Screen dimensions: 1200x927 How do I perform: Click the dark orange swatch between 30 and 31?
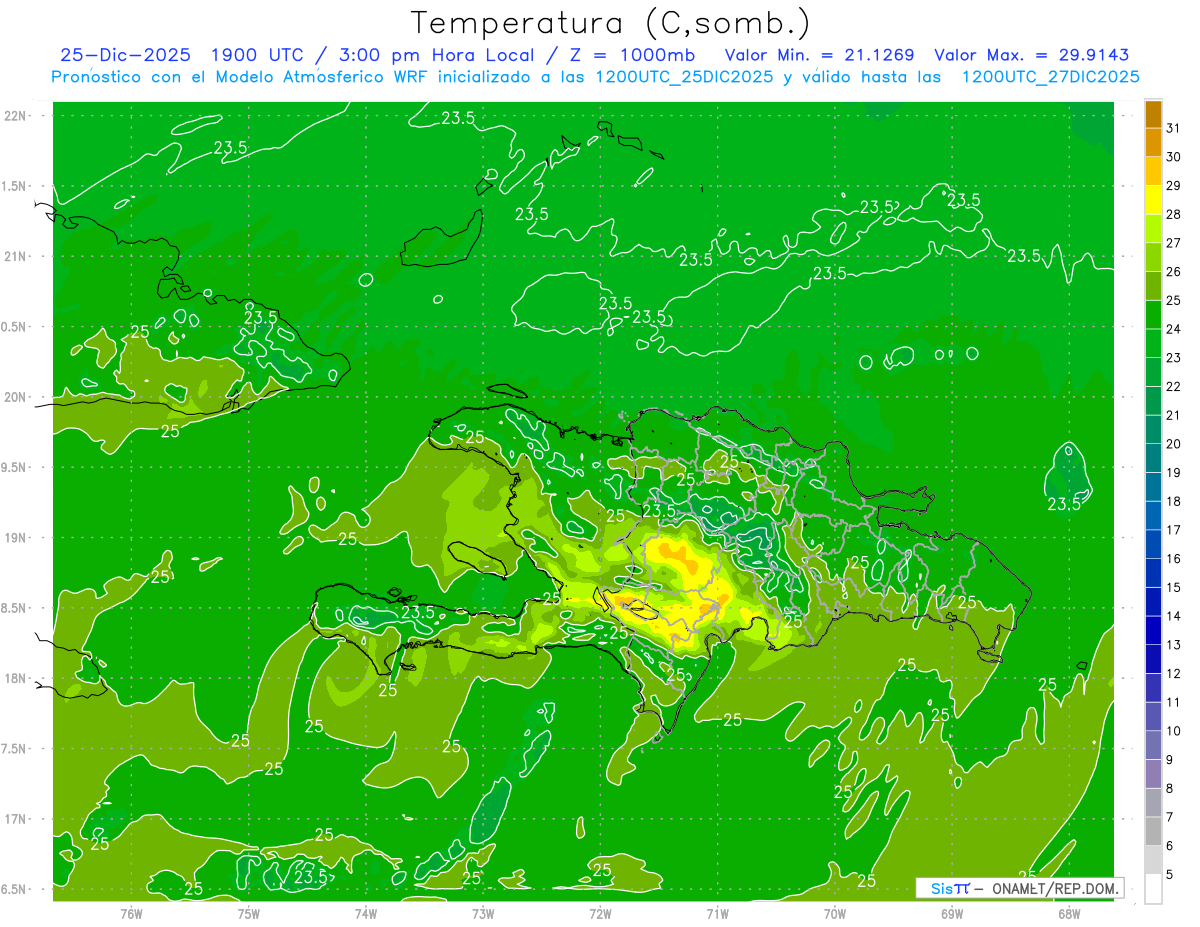click(x=1153, y=143)
